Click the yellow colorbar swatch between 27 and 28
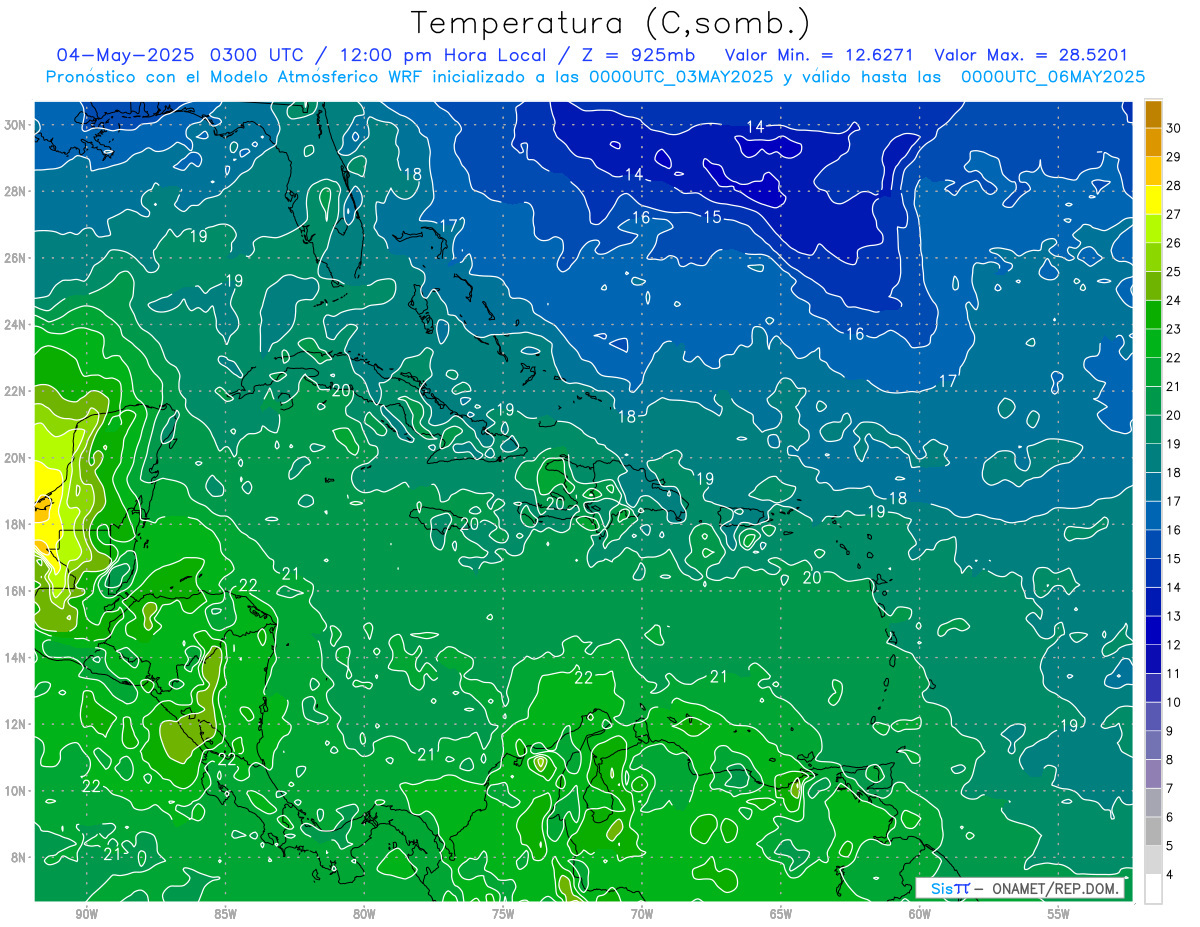The image size is (1200, 927). [x=1154, y=200]
